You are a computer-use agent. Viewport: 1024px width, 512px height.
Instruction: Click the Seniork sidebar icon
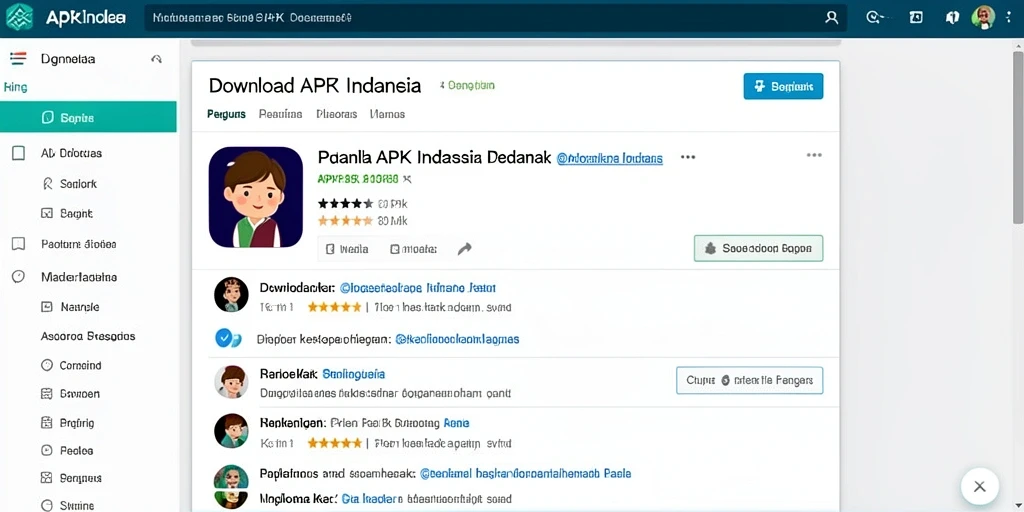click(47, 184)
